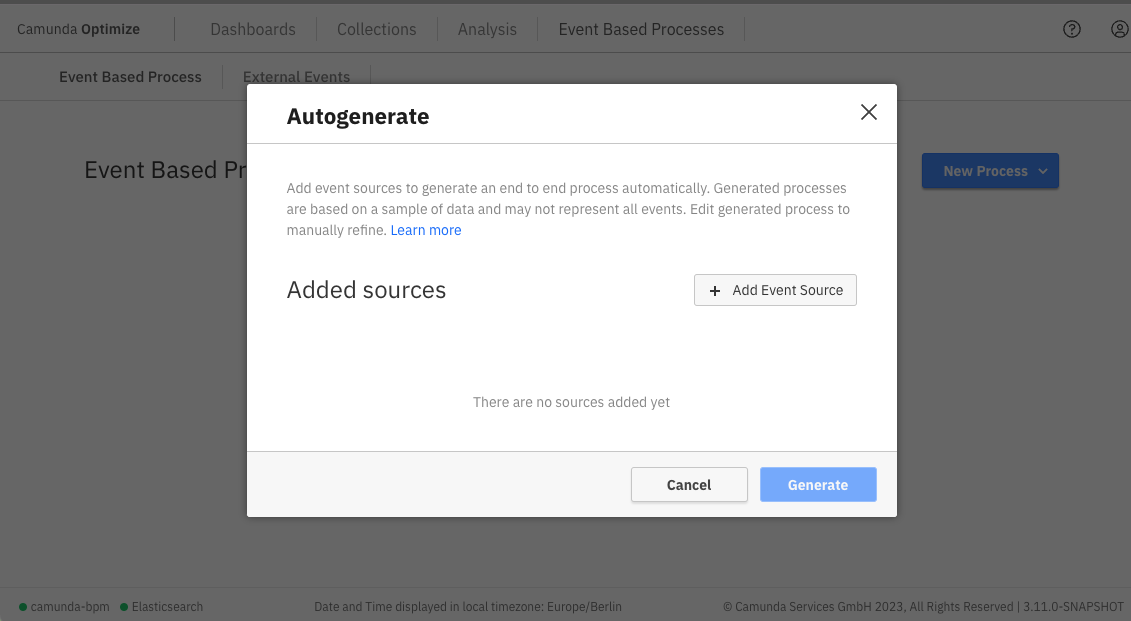The height and width of the screenshot is (621, 1131).
Task: Open the help question mark icon
Action: (1071, 29)
